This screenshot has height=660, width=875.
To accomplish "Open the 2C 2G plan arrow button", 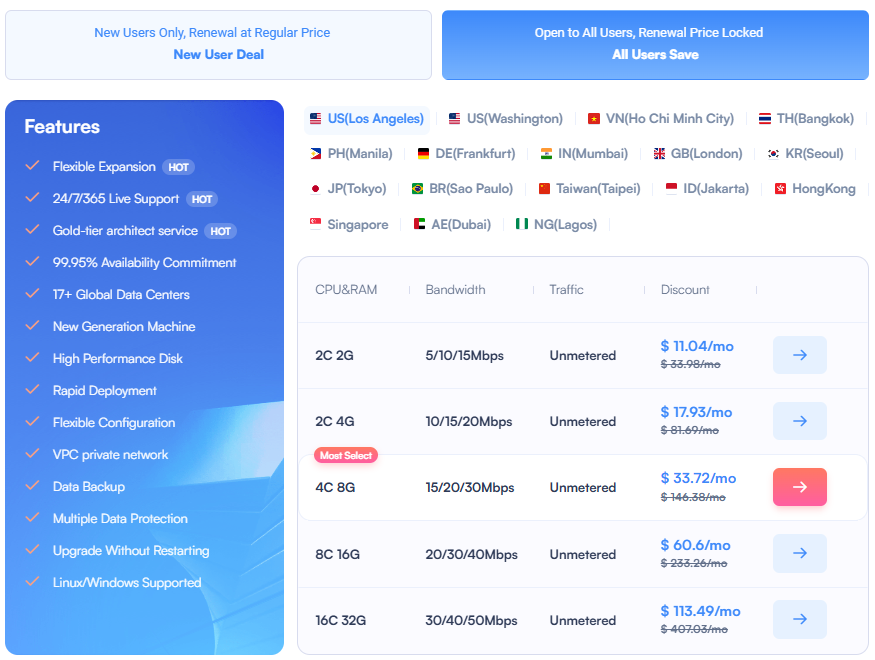I will 799,355.
